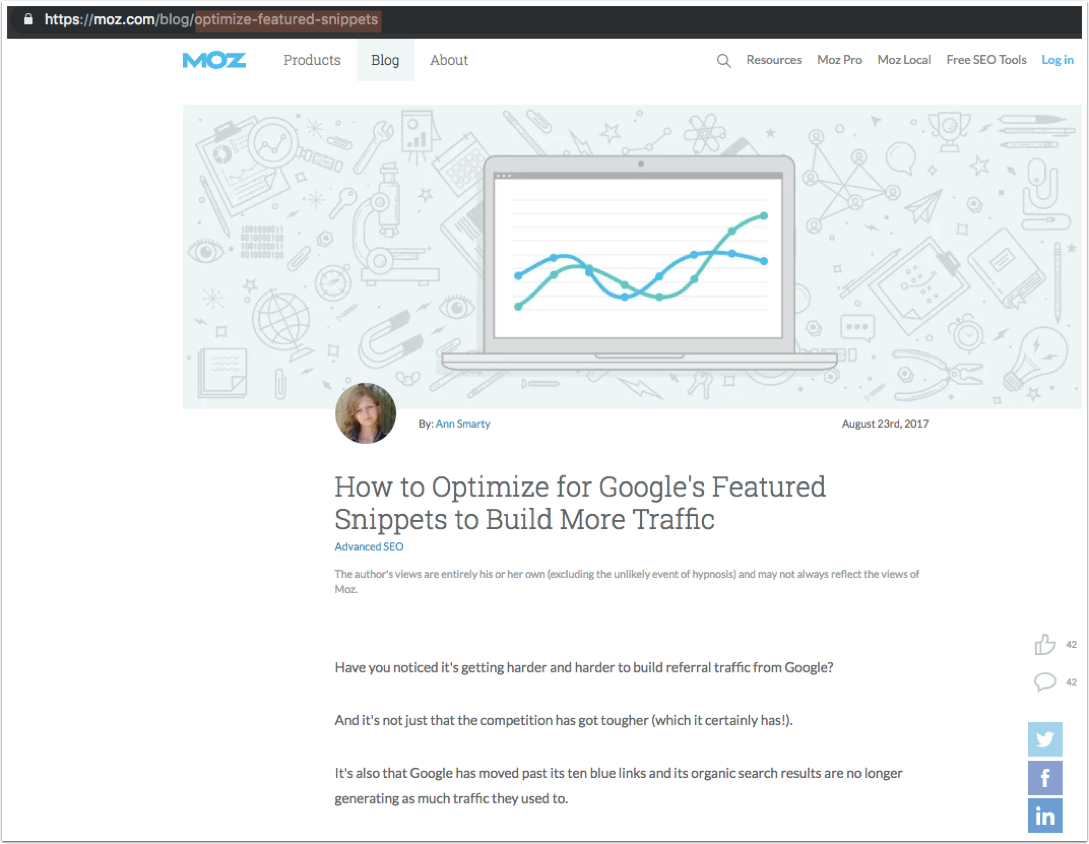Click the Moz logo
This screenshot has height=844, width=1089.
pos(214,60)
